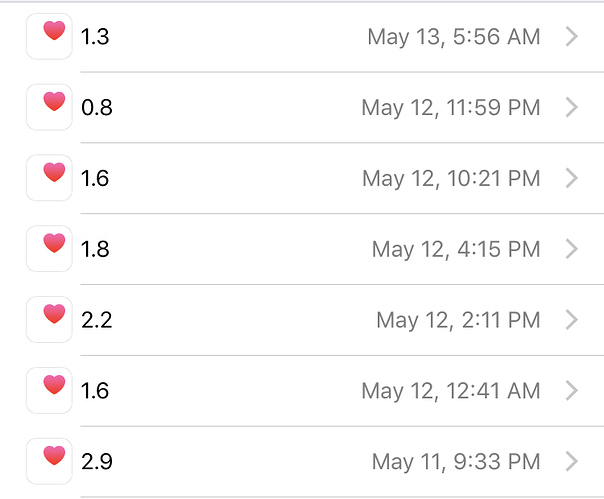Viewport: 604px width, 499px height.
Task: Open the chevron for May 12, 12:41 AM
Action: point(572,390)
